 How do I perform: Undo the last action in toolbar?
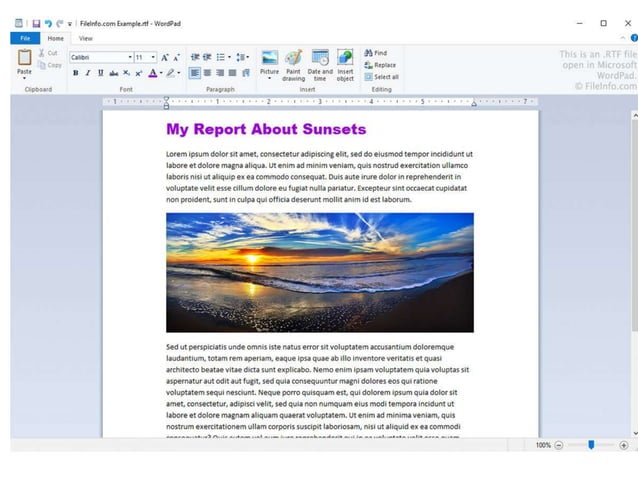[x=48, y=24]
